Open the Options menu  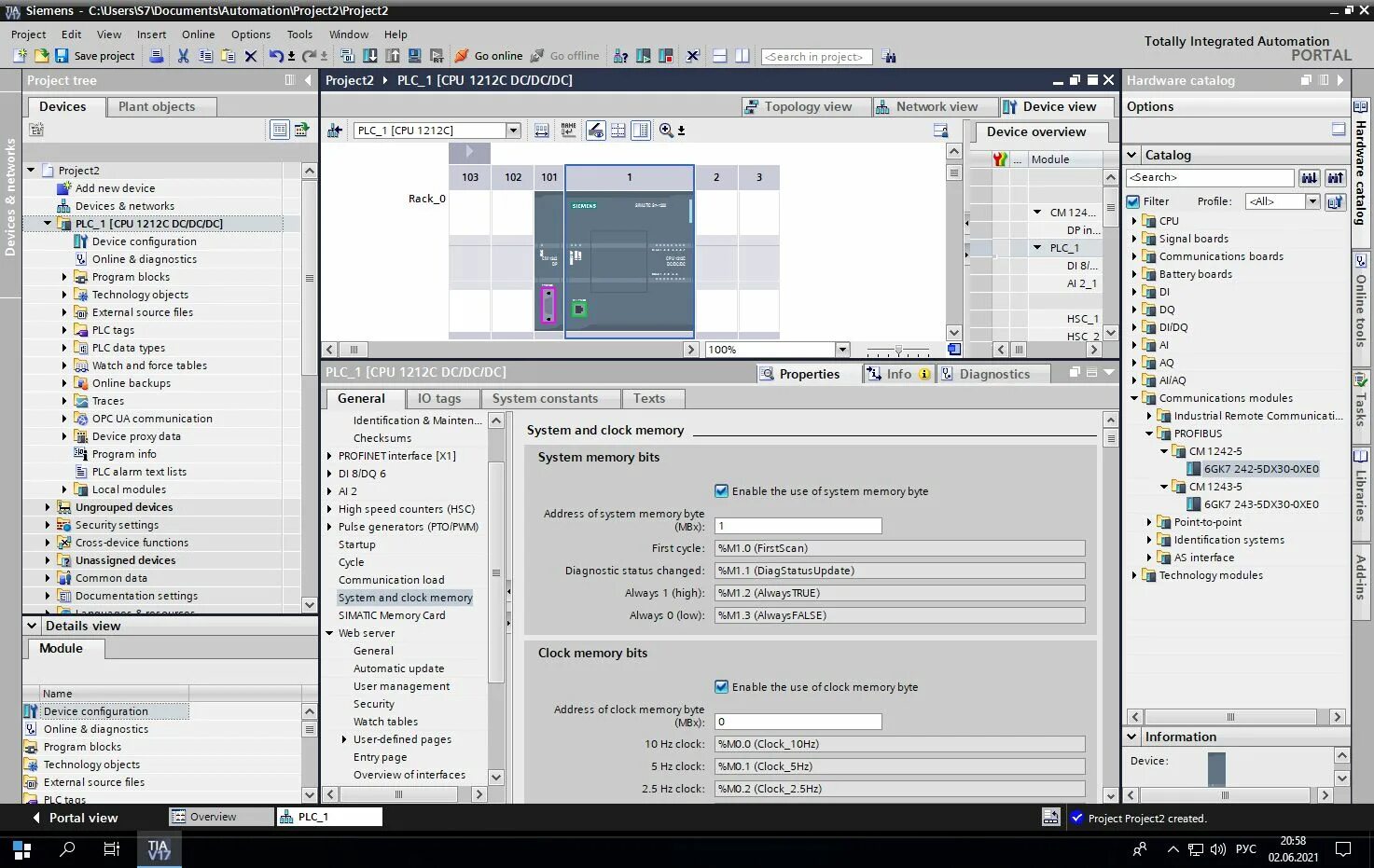pos(250,34)
